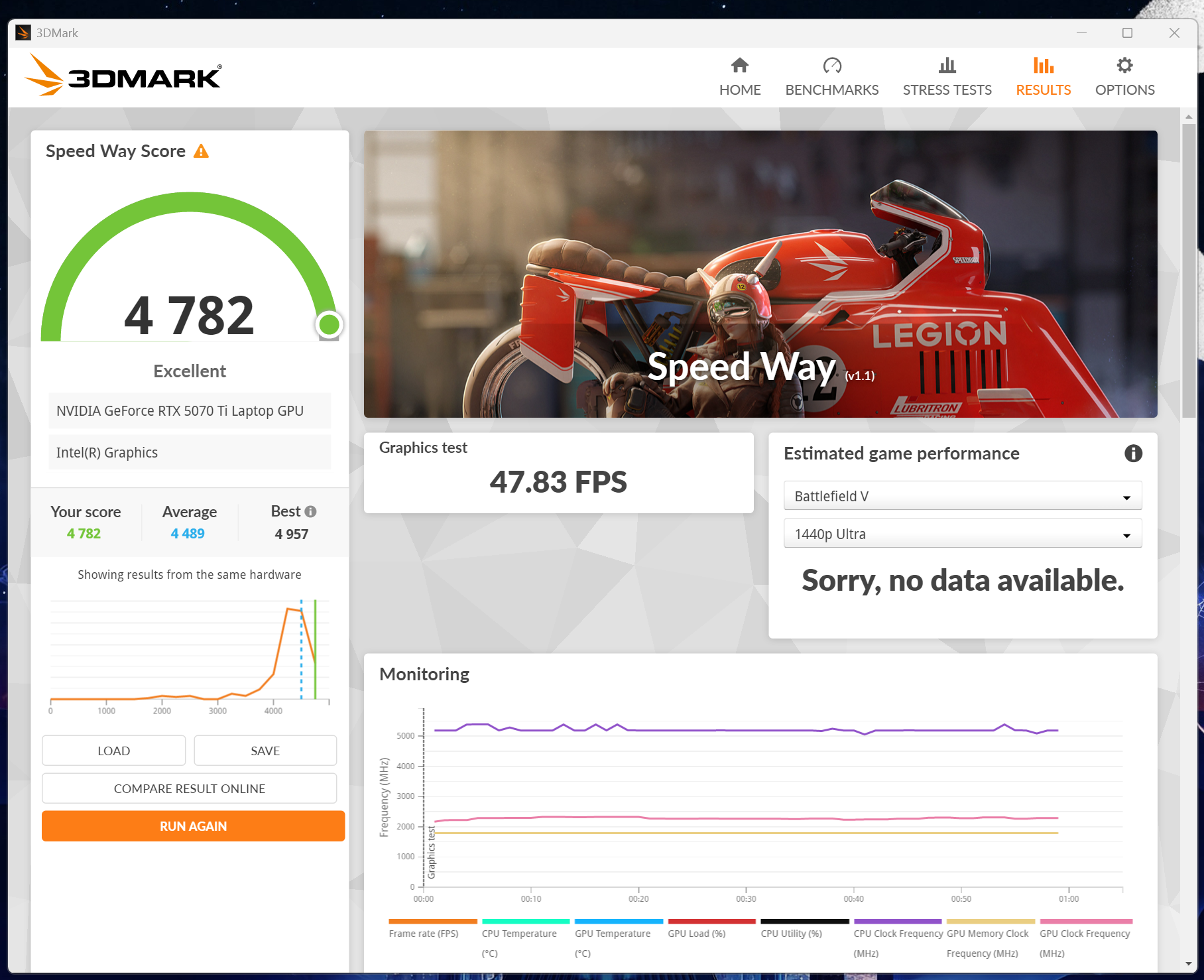Expand the Battlefield V game dropdown

(963, 495)
